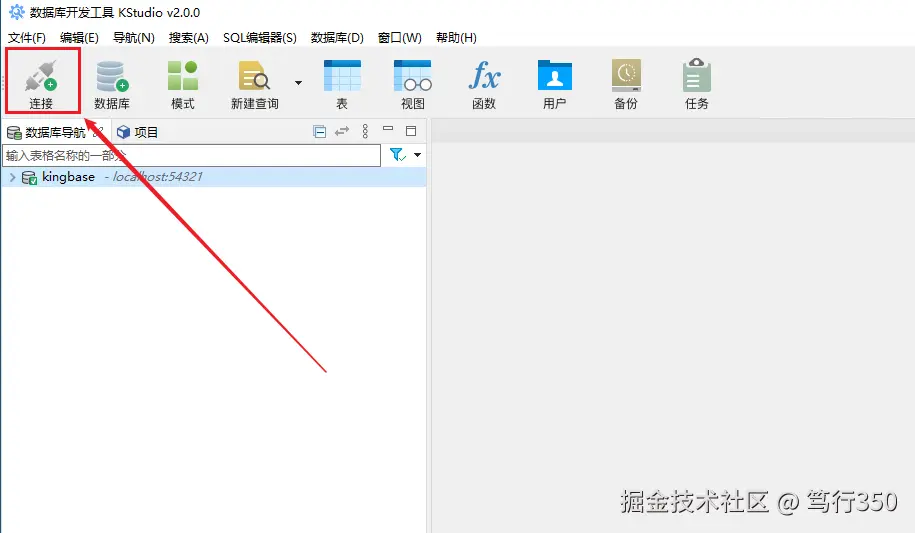Open the 帮助(H) menu
This screenshot has height=533, width=915.
pos(456,38)
